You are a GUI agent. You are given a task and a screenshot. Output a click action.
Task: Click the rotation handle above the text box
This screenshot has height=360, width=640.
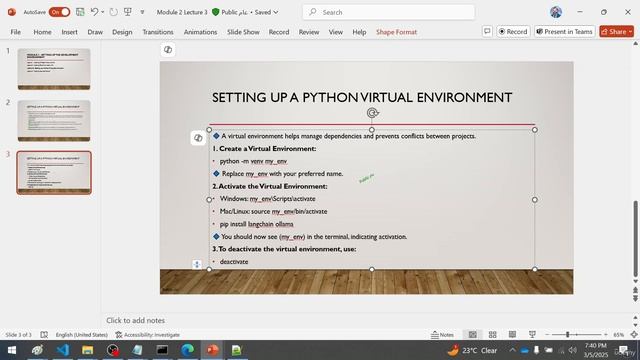point(372,113)
